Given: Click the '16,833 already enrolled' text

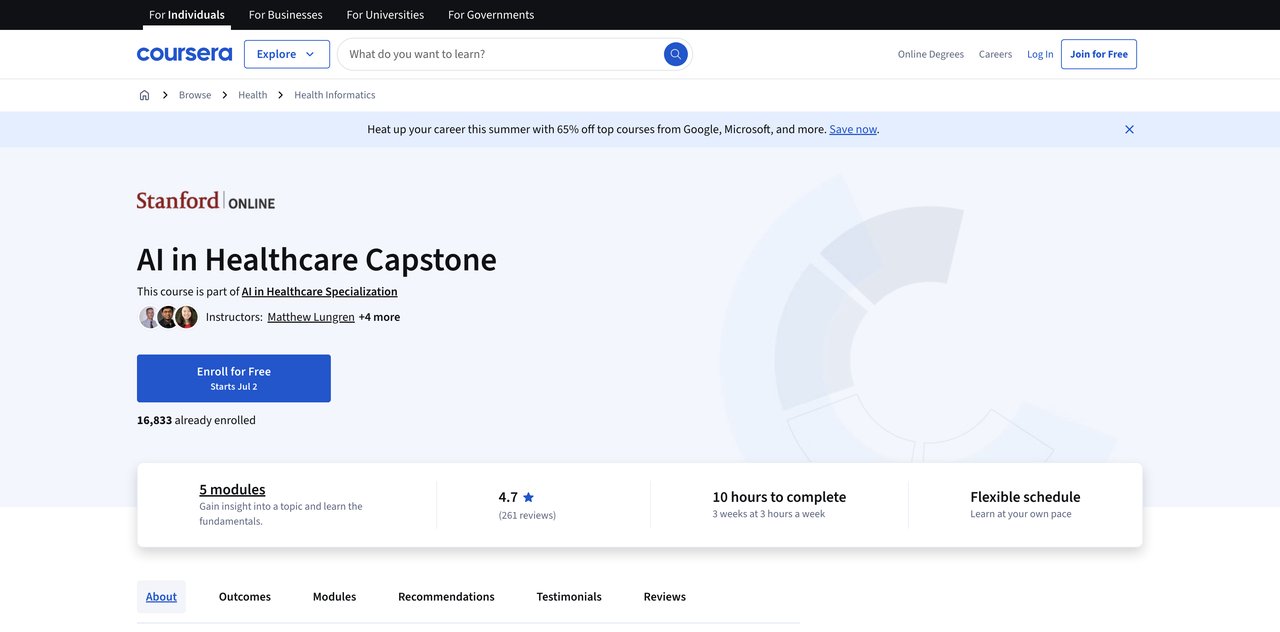Looking at the screenshot, I should pyautogui.click(x=196, y=420).
